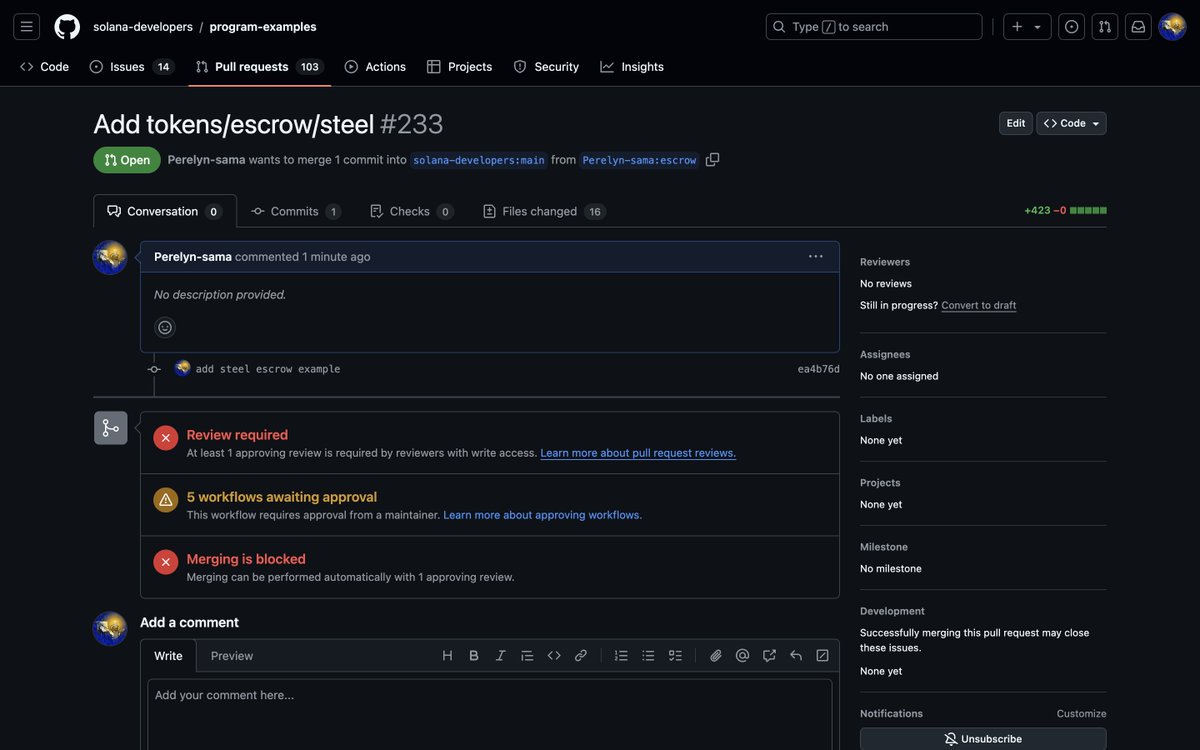Switch to the Commits tab
Image resolution: width=1200 pixels, height=750 pixels.
pos(295,211)
